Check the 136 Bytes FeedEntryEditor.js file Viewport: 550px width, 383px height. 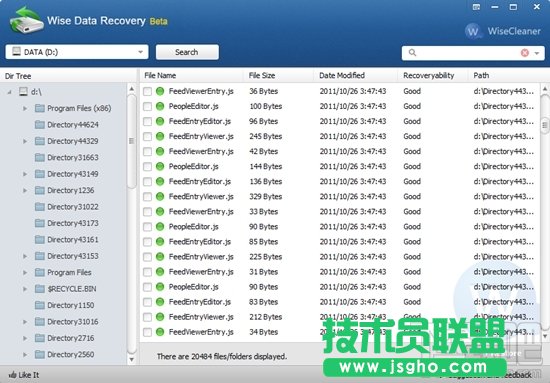(x=147, y=182)
